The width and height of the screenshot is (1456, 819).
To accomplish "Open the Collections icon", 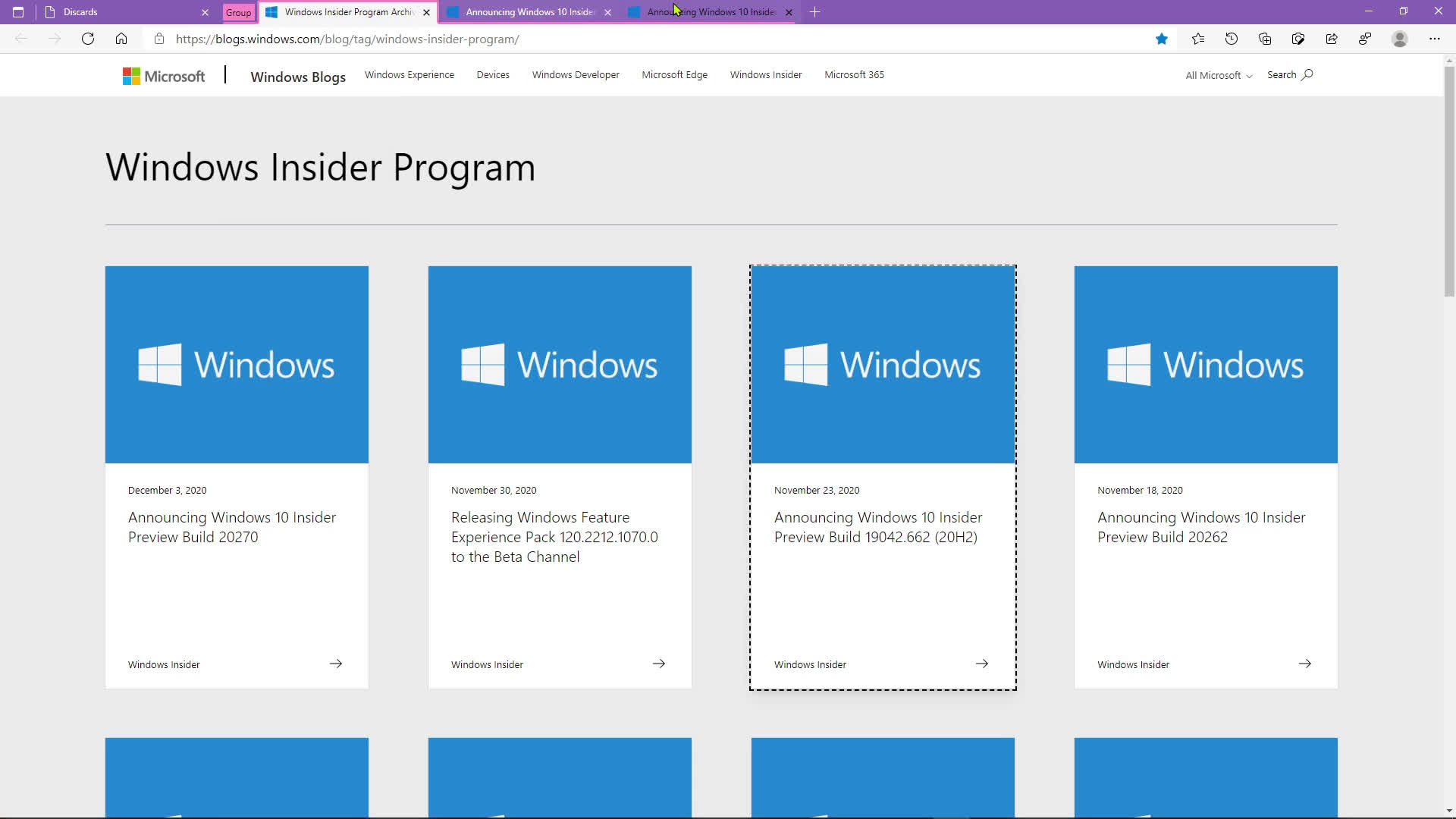I will pyautogui.click(x=1264, y=39).
